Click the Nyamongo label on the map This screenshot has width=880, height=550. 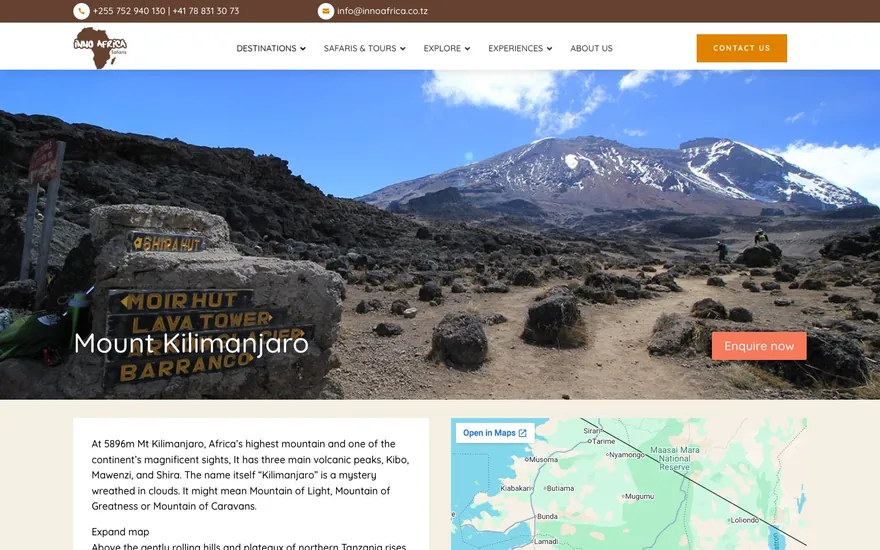[626, 455]
